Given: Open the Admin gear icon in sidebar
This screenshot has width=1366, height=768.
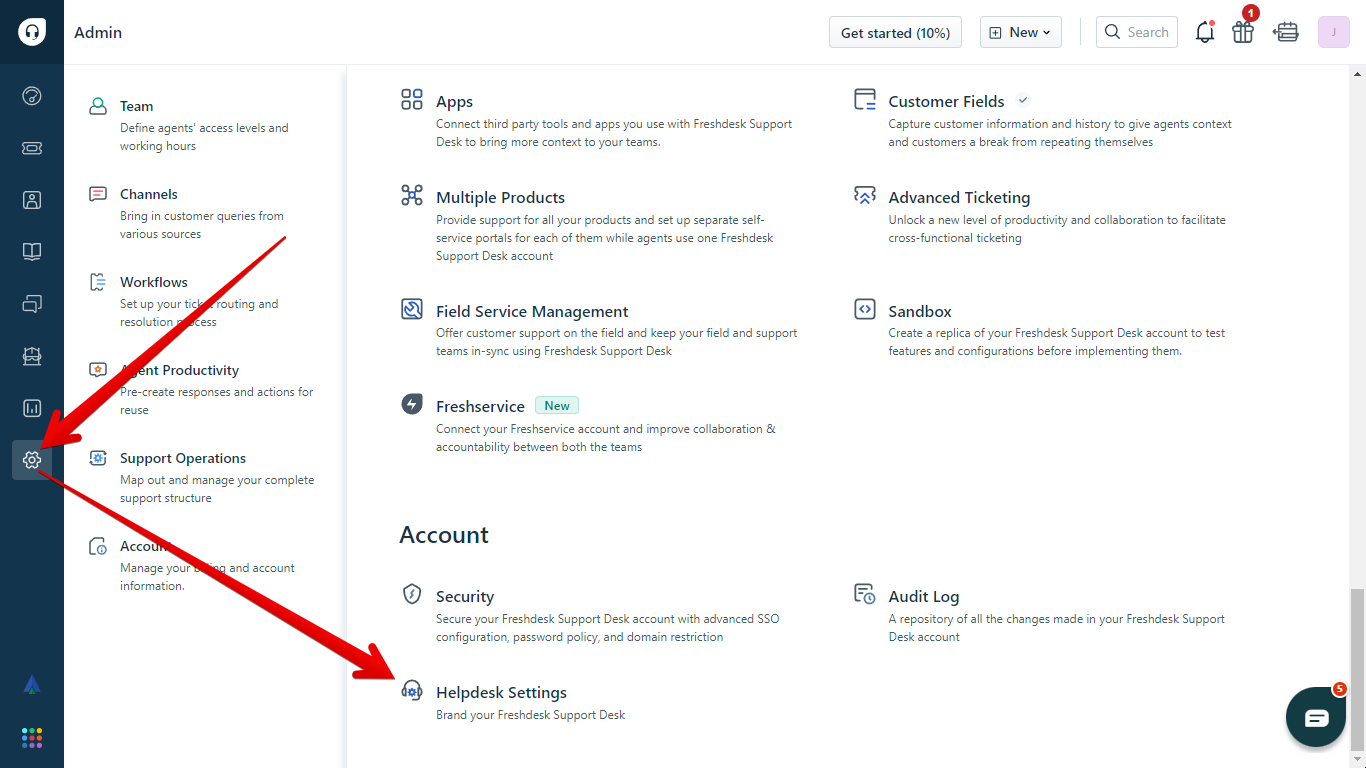Looking at the screenshot, I should click(x=32, y=460).
